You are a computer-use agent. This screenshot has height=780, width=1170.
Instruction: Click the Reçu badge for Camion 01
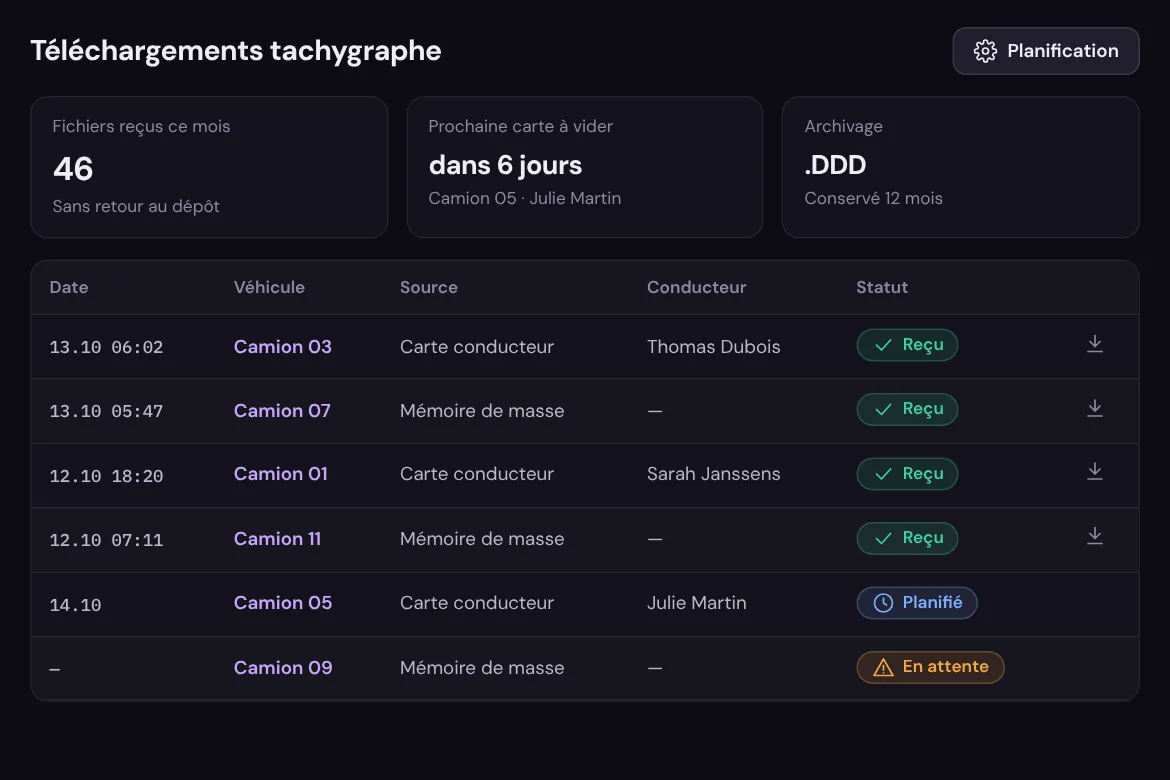(907, 474)
